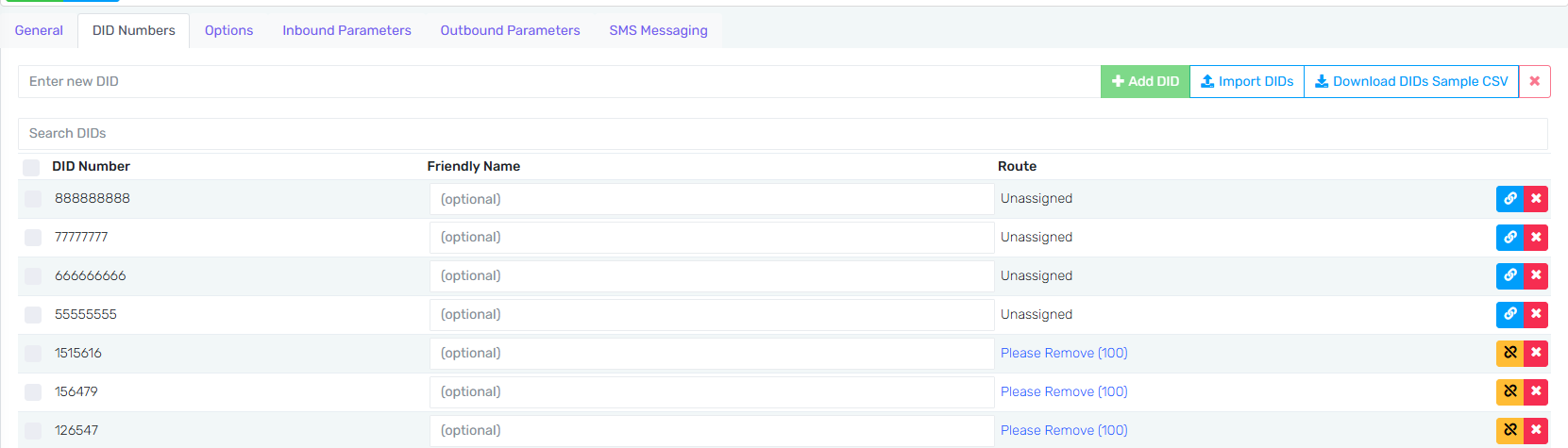Edit friendly name for DID 55555555
The height and width of the screenshot is (448, 1568).
[712, 315]
